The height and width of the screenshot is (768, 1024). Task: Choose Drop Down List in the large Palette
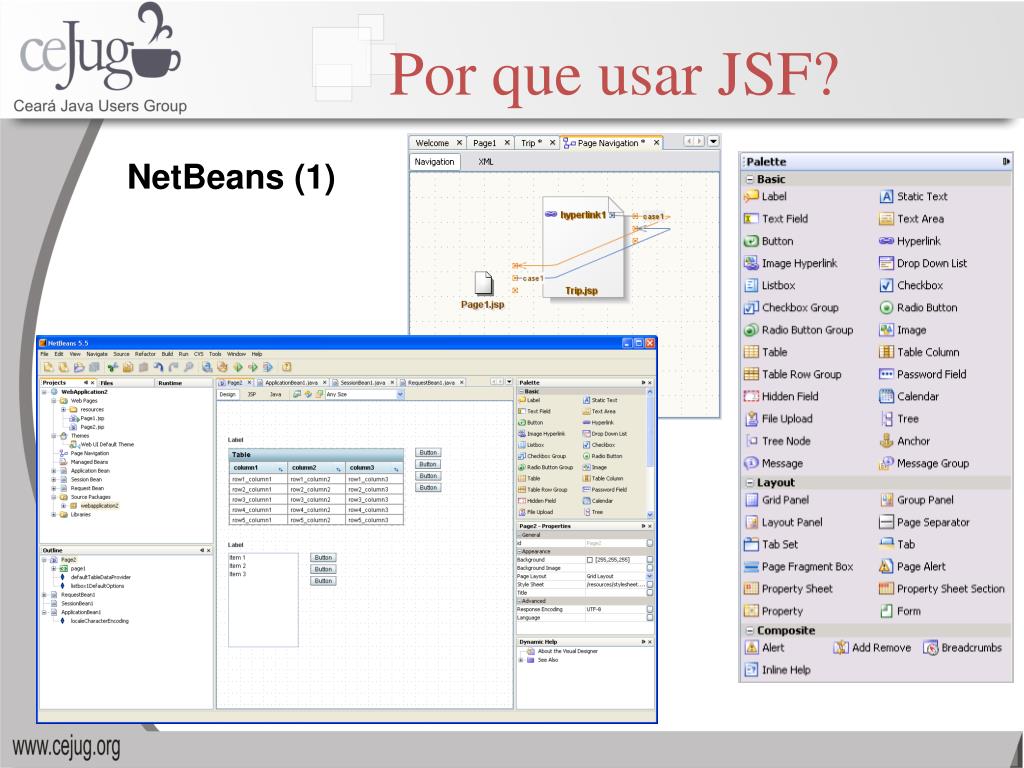pos(923,263)
